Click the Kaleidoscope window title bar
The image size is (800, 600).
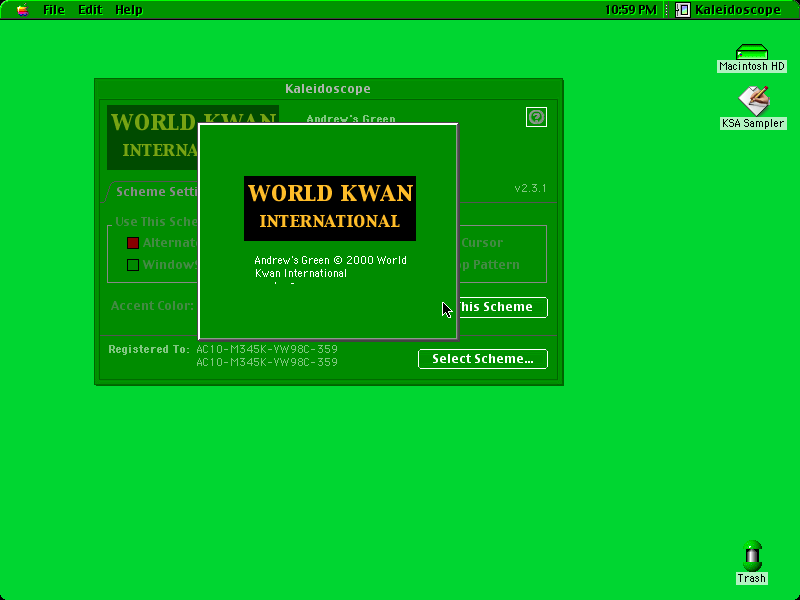329,88
